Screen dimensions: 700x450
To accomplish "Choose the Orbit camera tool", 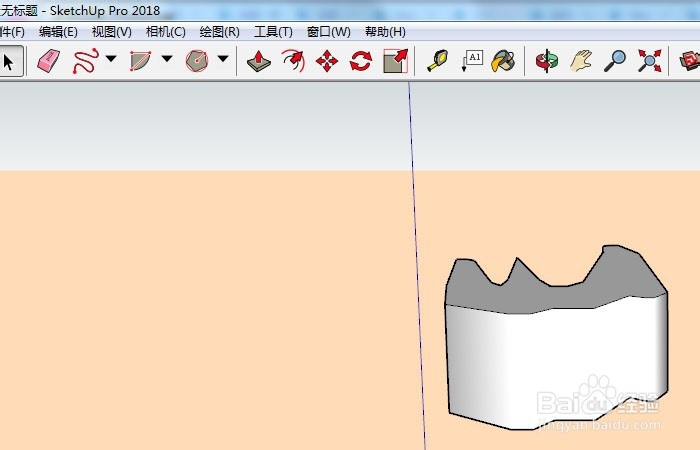I will point(547,61).
